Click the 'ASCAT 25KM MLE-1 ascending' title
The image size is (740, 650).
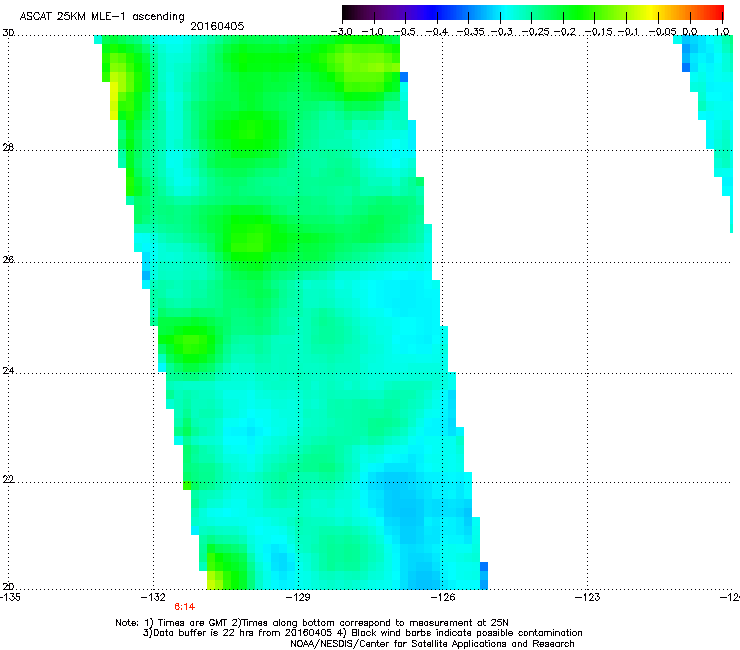[x=102, y=16]
